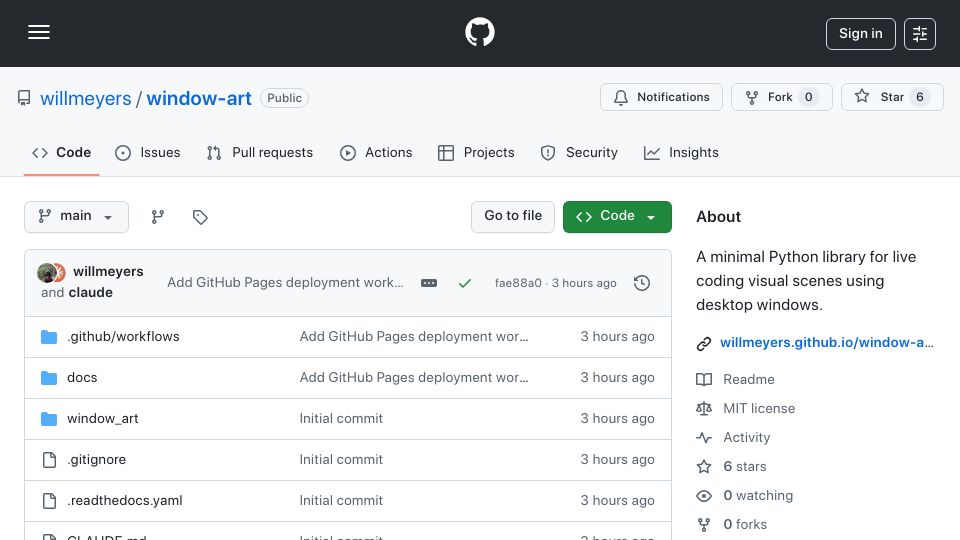Click the .github/workflows folder icon
960x540 pixels.
49,337
